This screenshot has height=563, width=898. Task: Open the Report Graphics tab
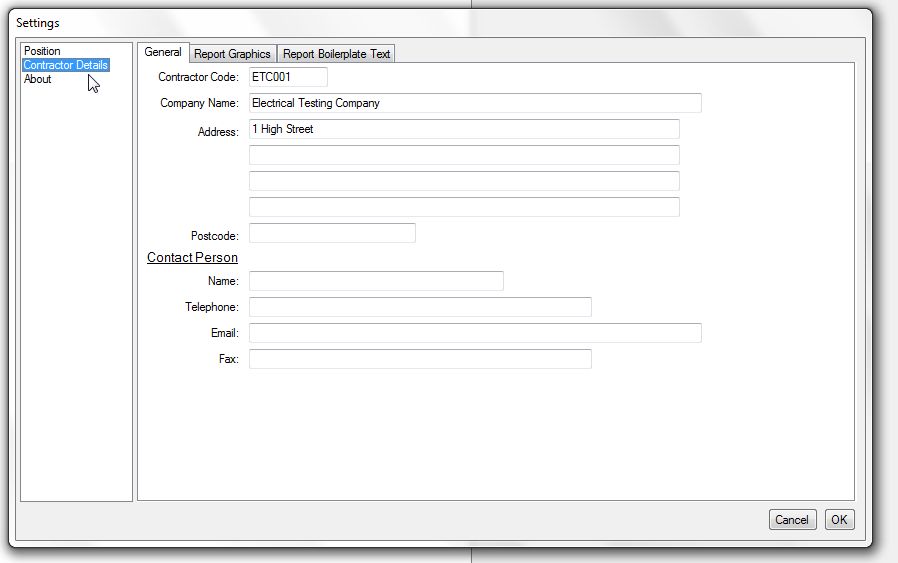click(x=232, y=54)
